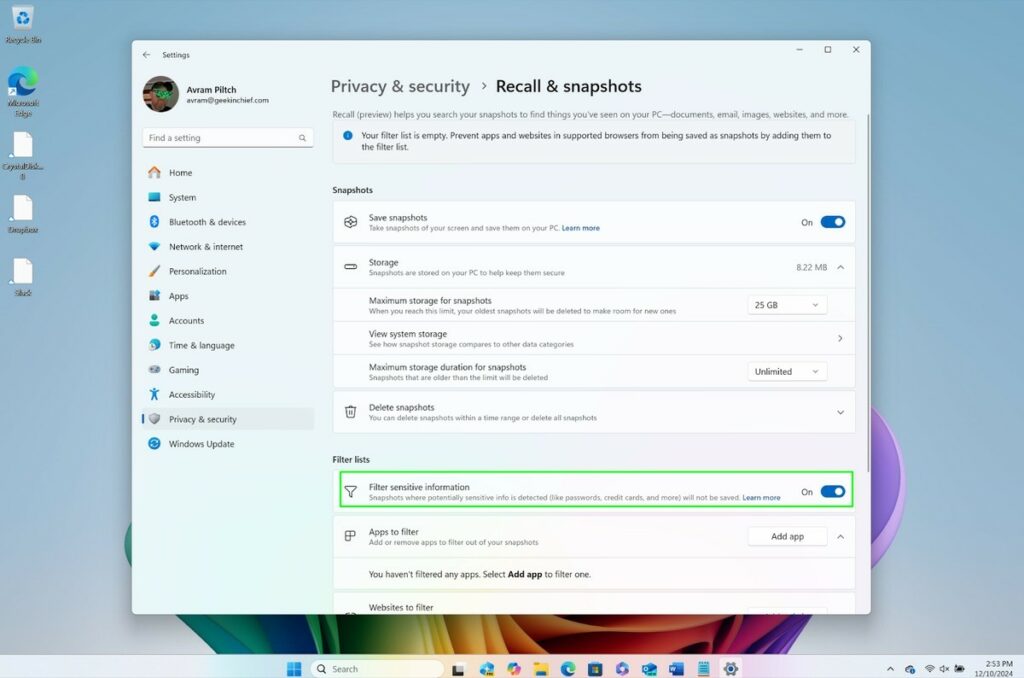The width and height of the screenshot is (1024, 678).
Task: Disable Filter sensitive information toggle
Action: (832, 492)
